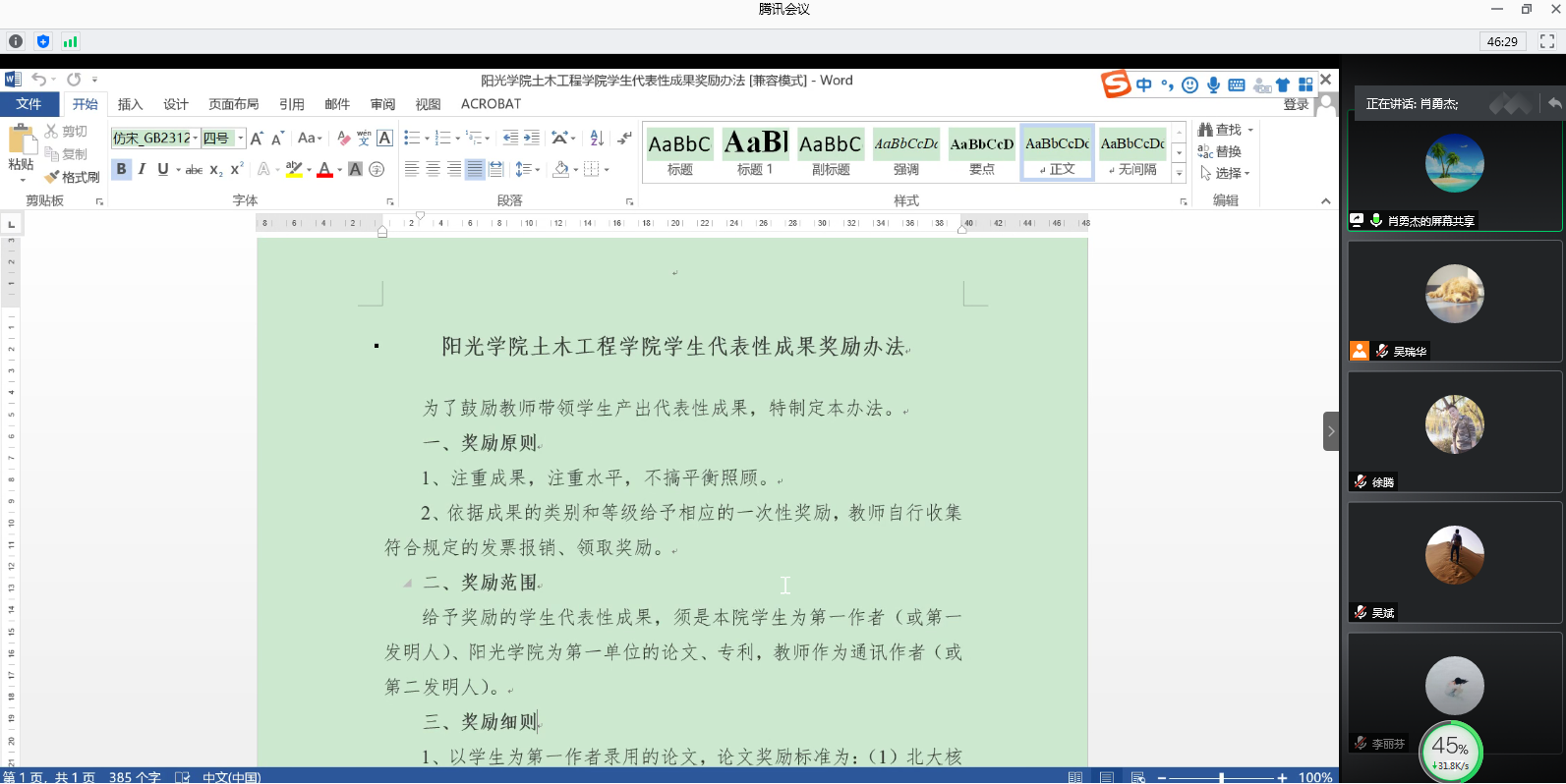
Task: Switch to the Design (设计) tab
Action: 176,104
